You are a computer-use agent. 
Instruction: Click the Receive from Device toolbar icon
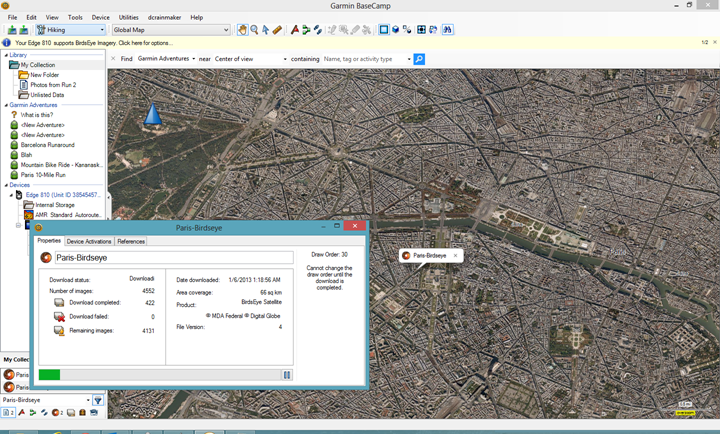pos(23,30)
